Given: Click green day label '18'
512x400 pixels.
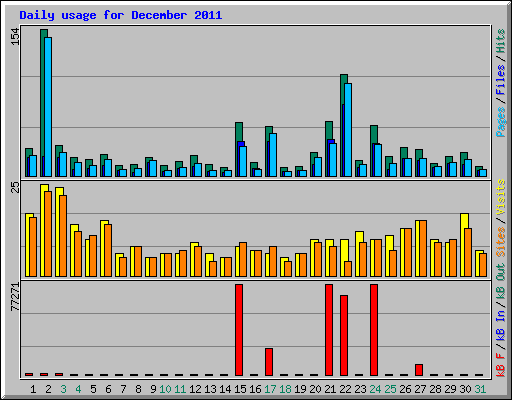Looking at the screenshot, I should click(285, 389).
